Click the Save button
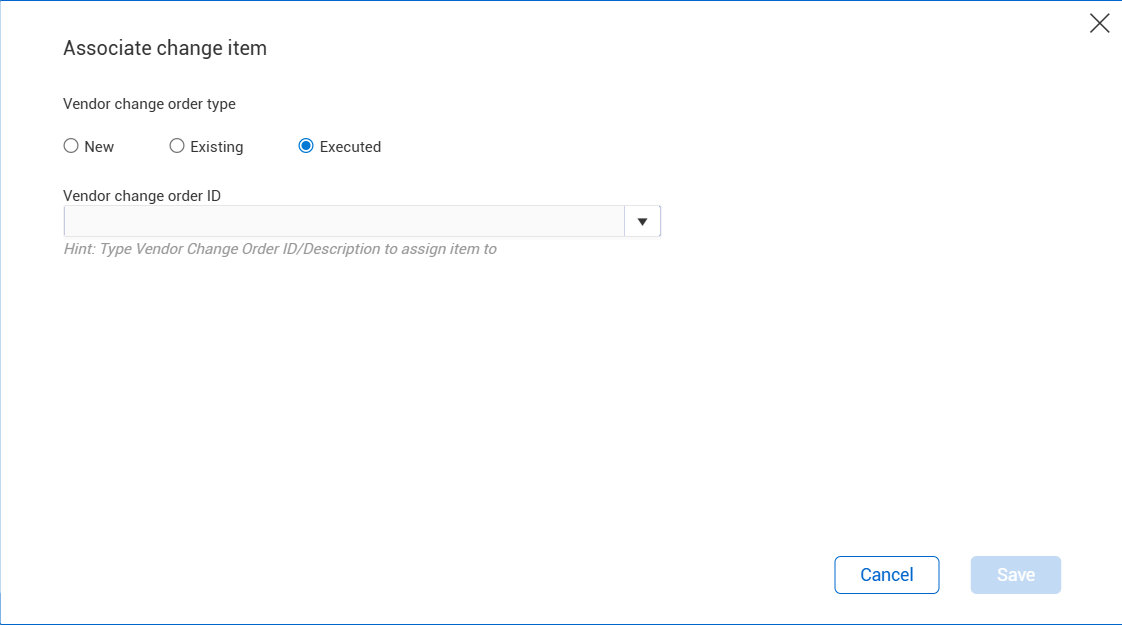The image size is (1122, 625). 1015,575
